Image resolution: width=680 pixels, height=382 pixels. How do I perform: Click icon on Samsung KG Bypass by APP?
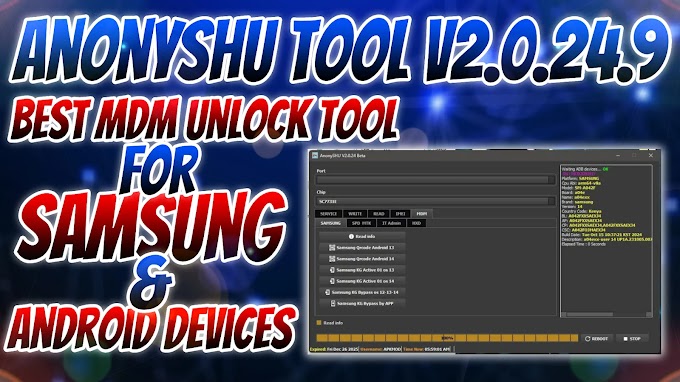click(333, 304)
